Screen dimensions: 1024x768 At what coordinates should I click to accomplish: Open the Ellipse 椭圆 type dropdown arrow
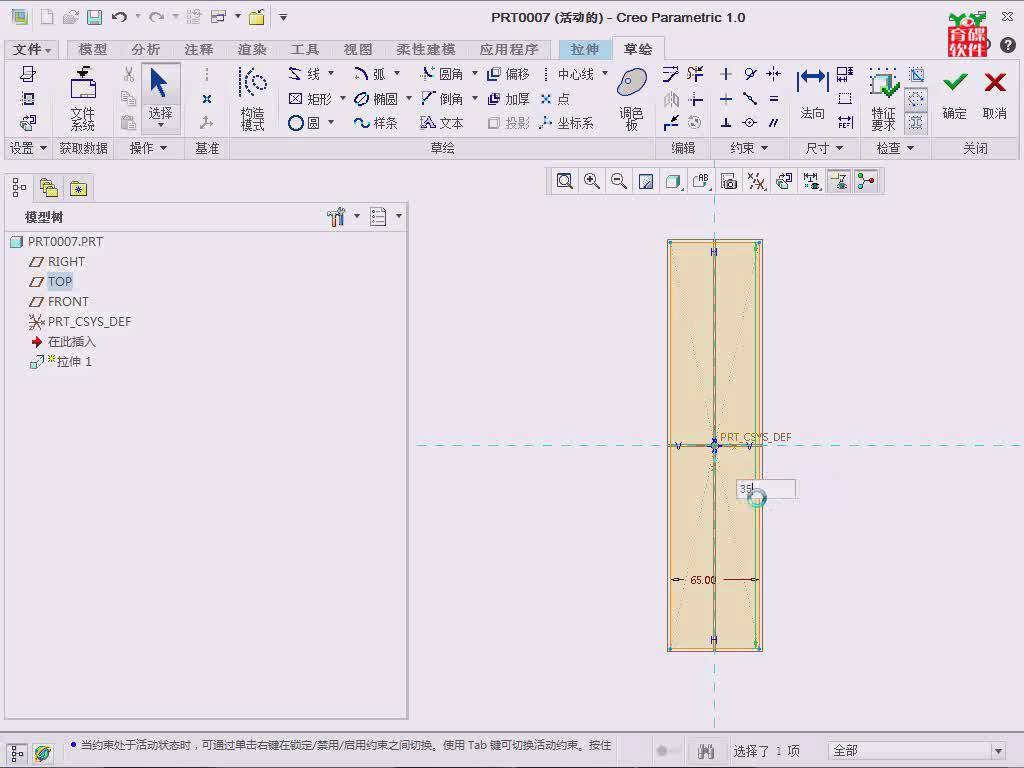(409, 98)
